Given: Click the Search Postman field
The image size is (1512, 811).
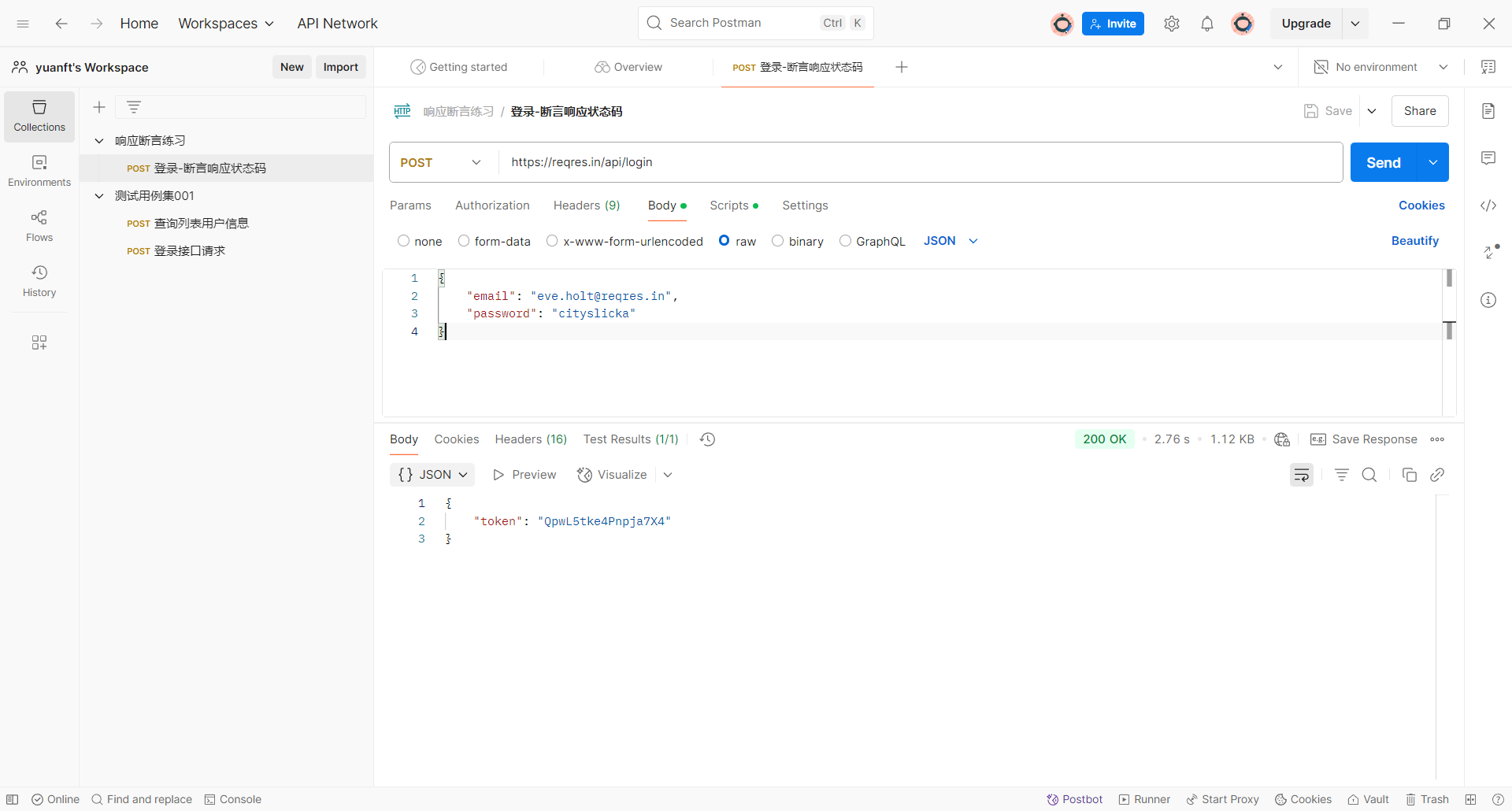Looking at the screenshot, I should click(756, 23).
